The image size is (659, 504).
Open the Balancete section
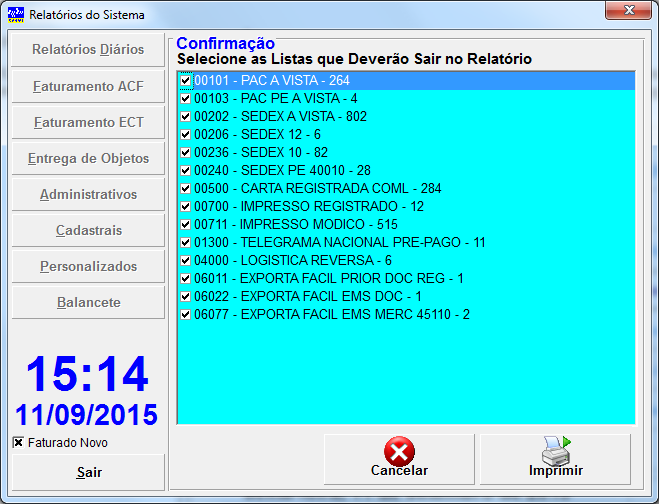pos(88,303)
